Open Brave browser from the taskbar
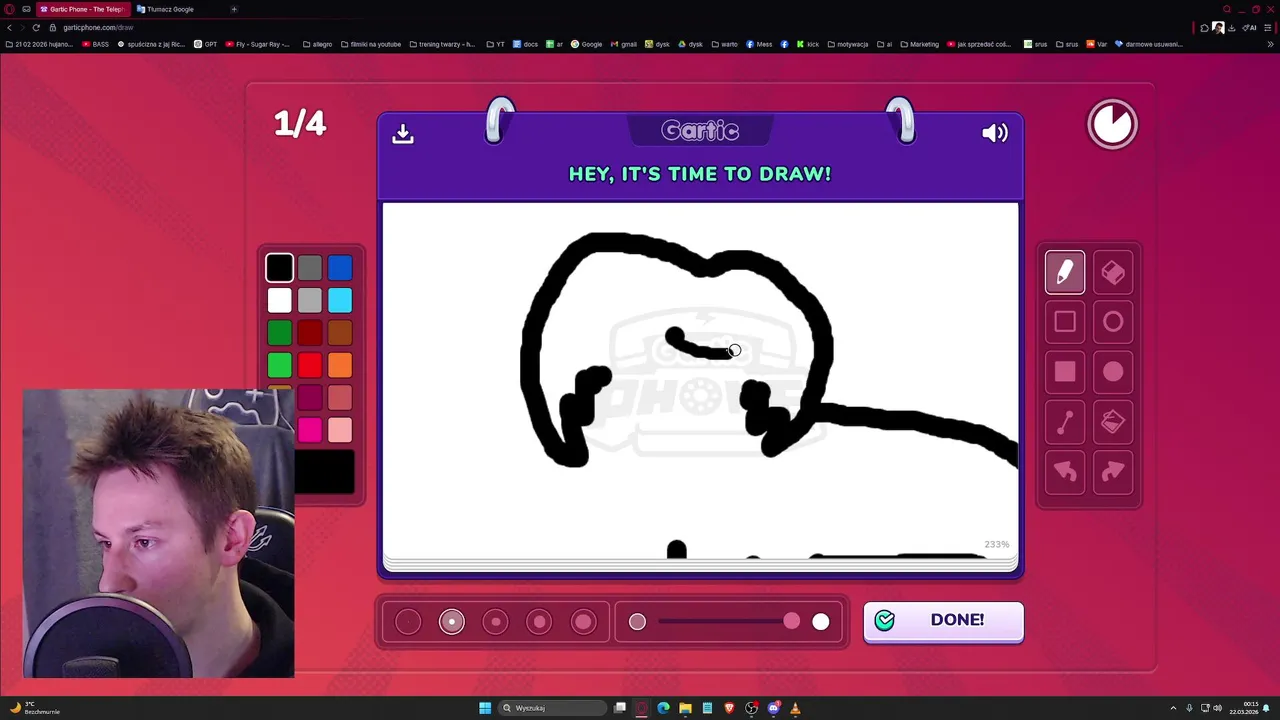Image resolution: width=1280 pixels, height=720 pixels. (729, 708)
